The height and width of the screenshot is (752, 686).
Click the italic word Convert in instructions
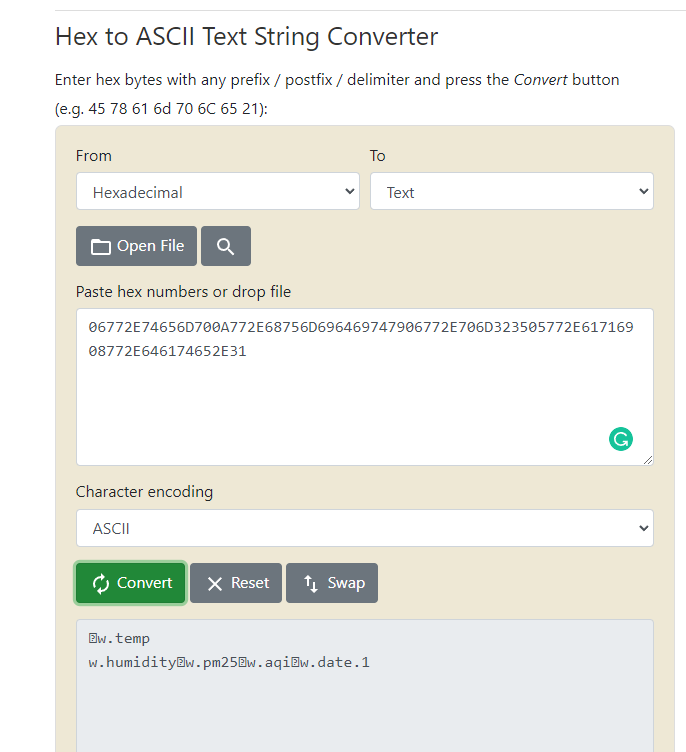[540, 80]
